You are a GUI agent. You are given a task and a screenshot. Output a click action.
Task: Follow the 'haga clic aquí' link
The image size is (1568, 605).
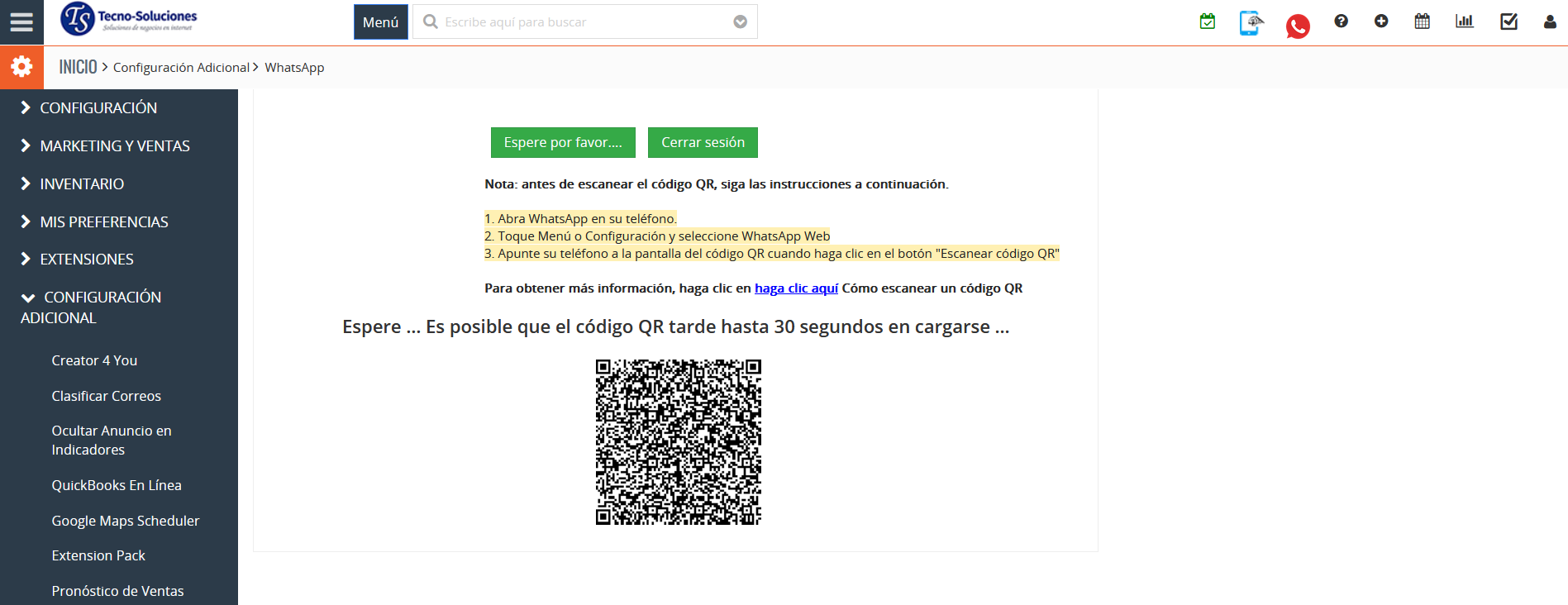(796, 288)
